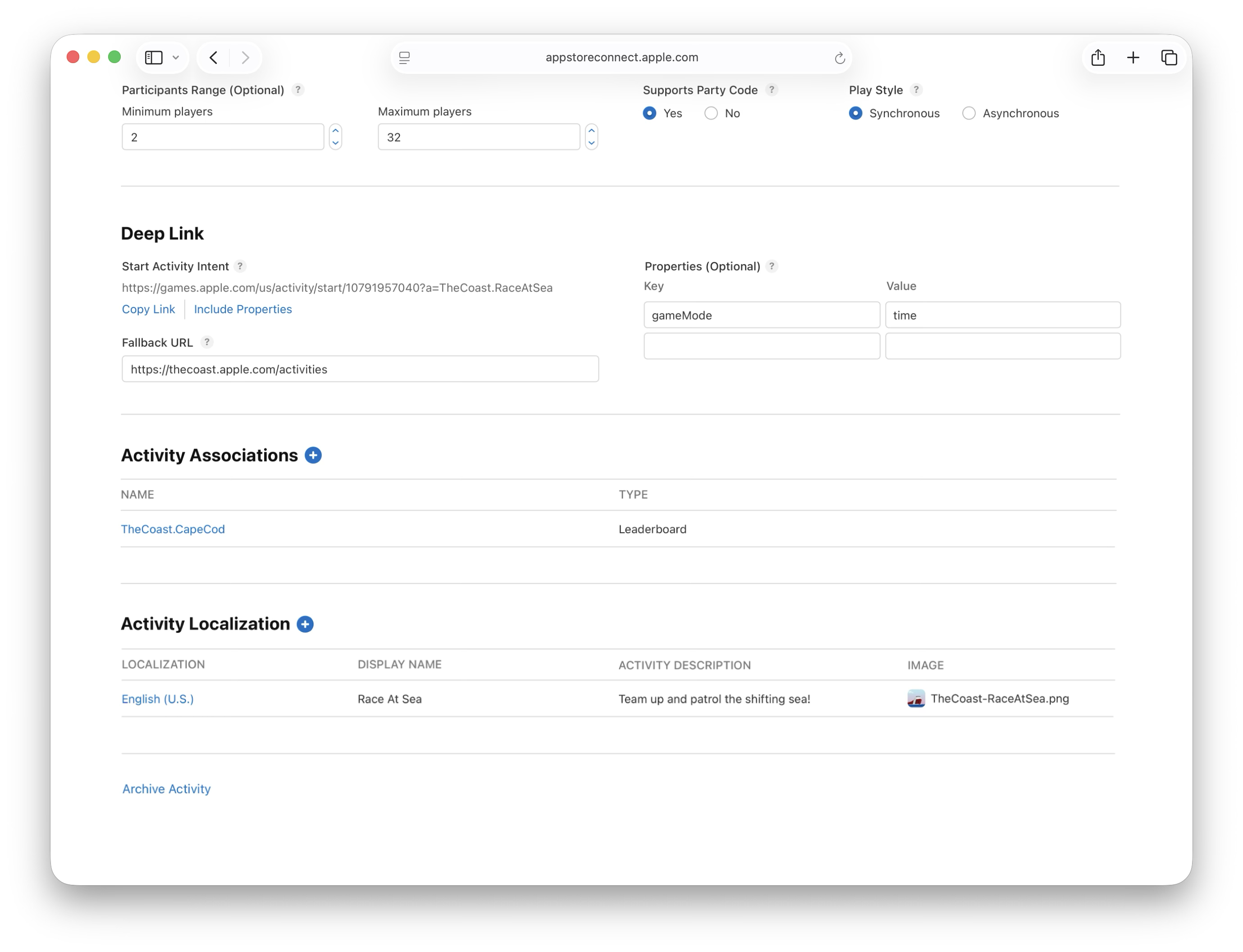This screenshot has width=1243, height=952.
Task: Click the Play Style help icon
Action: (x=915, y=90)
